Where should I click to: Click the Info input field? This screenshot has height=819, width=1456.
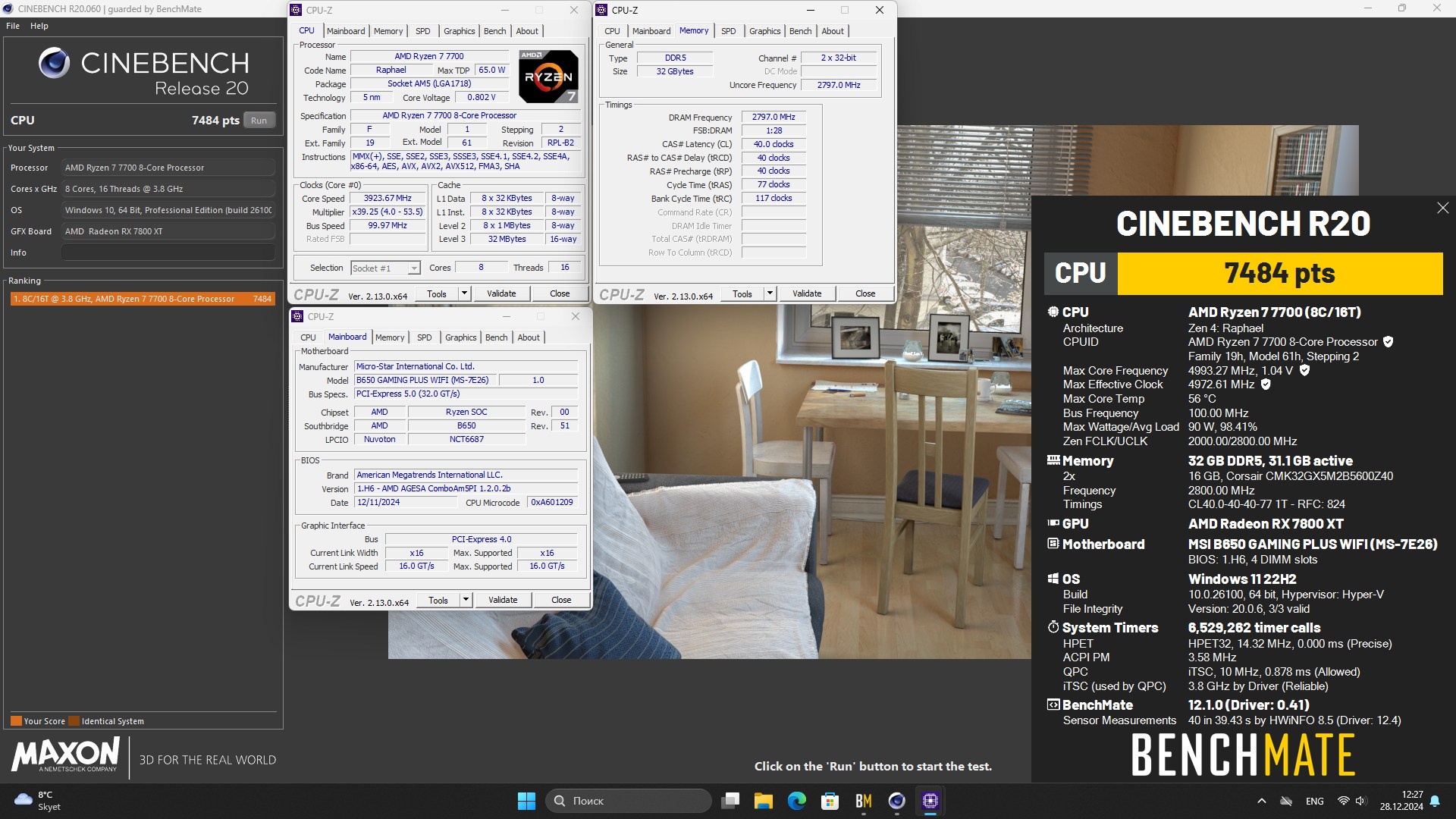tap(168, 253)
